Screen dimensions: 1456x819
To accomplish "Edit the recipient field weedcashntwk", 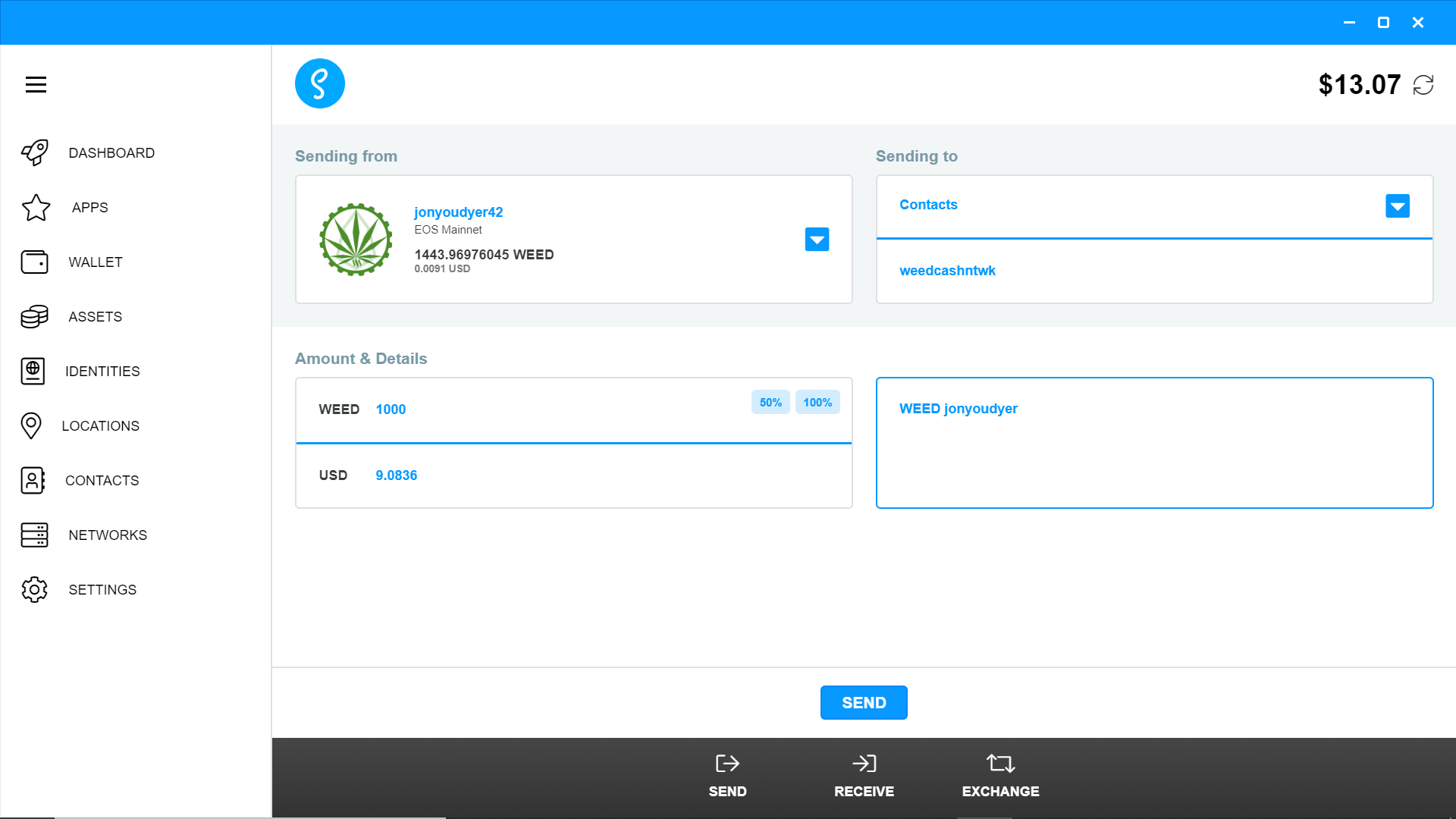I will coord(1154,271).
